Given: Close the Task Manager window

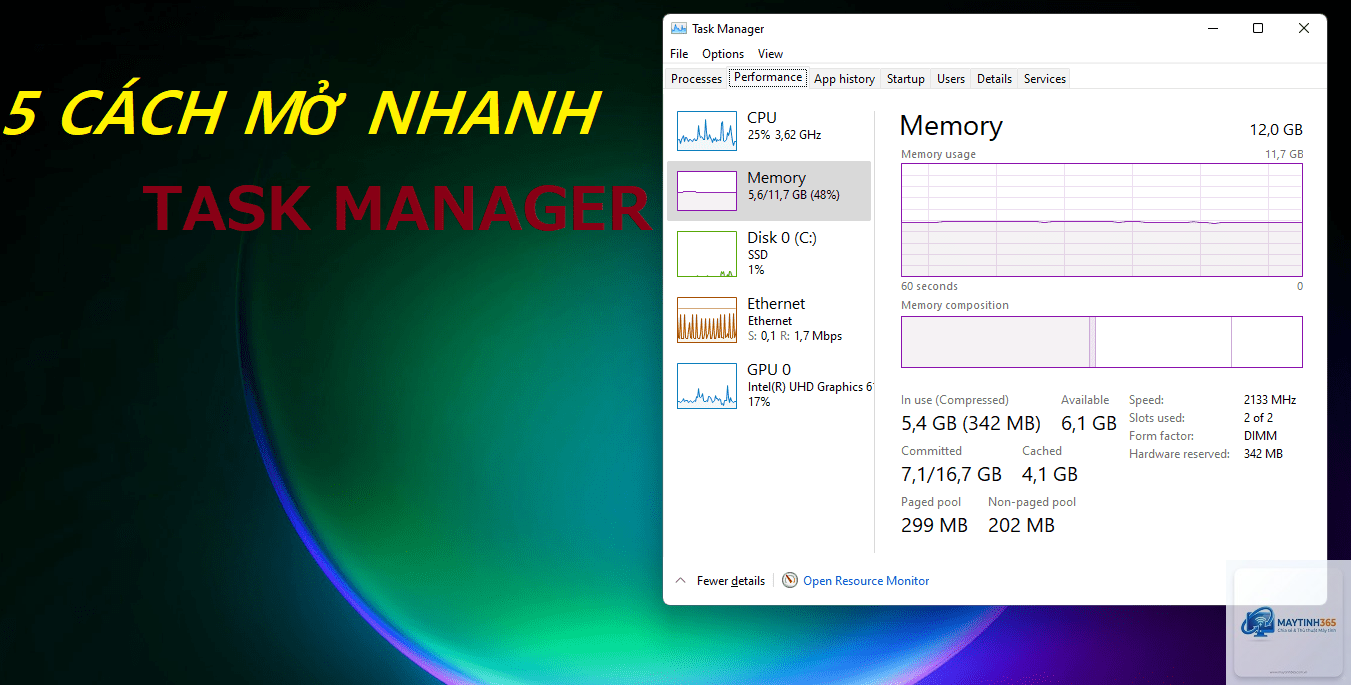Looking at the screenshot, I should (x=1304, y=29).
